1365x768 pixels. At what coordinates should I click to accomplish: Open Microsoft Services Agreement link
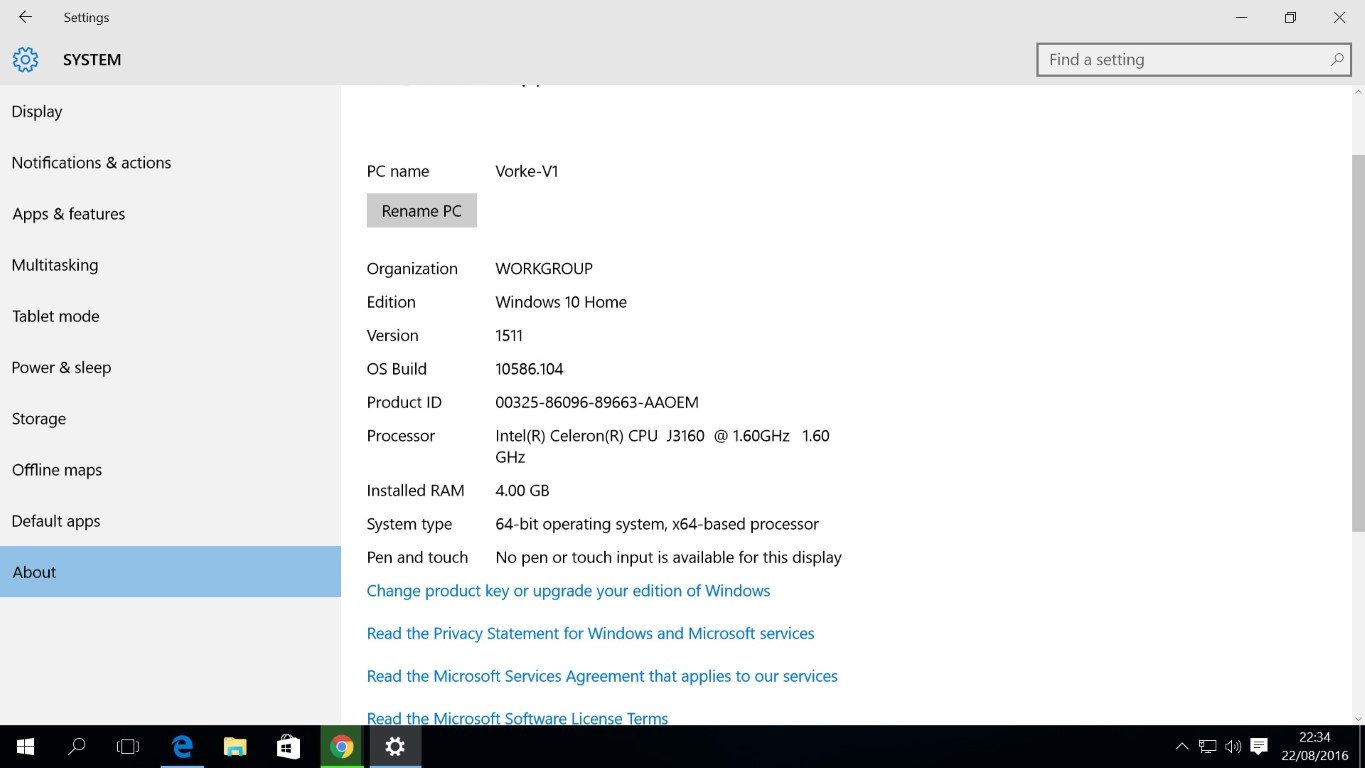[x=602, y=676]
